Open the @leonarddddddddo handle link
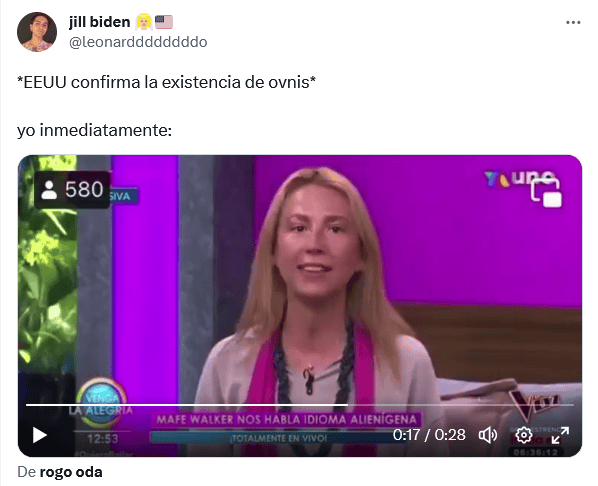The width and height of the screenshot is (598, 486). coord(138,42)
